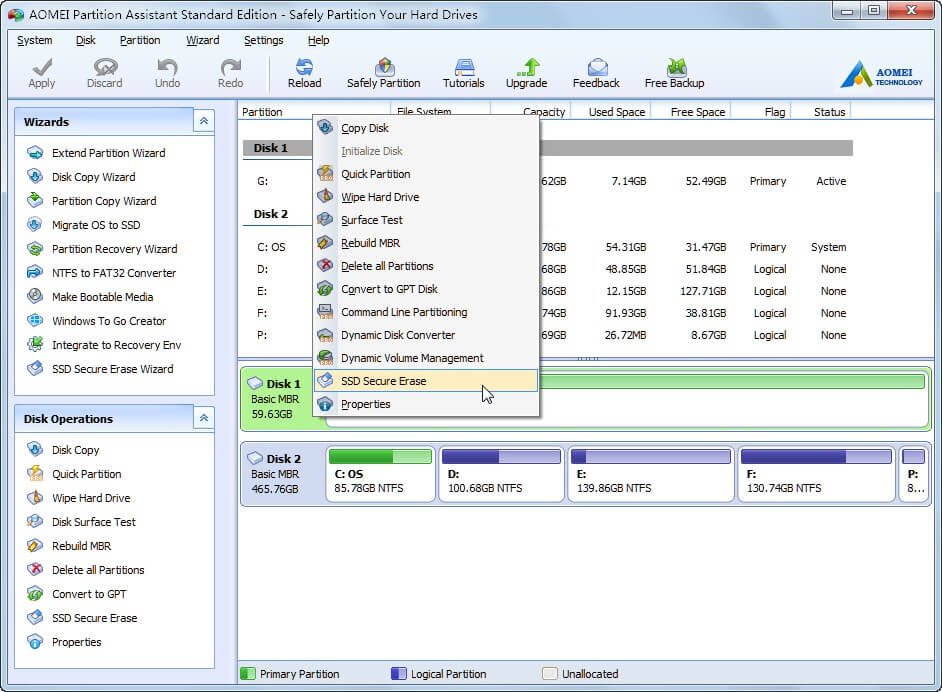Launch Free Backup from the toolbar
The width and height of the screenshot is (942, 692).
[674, 73]
